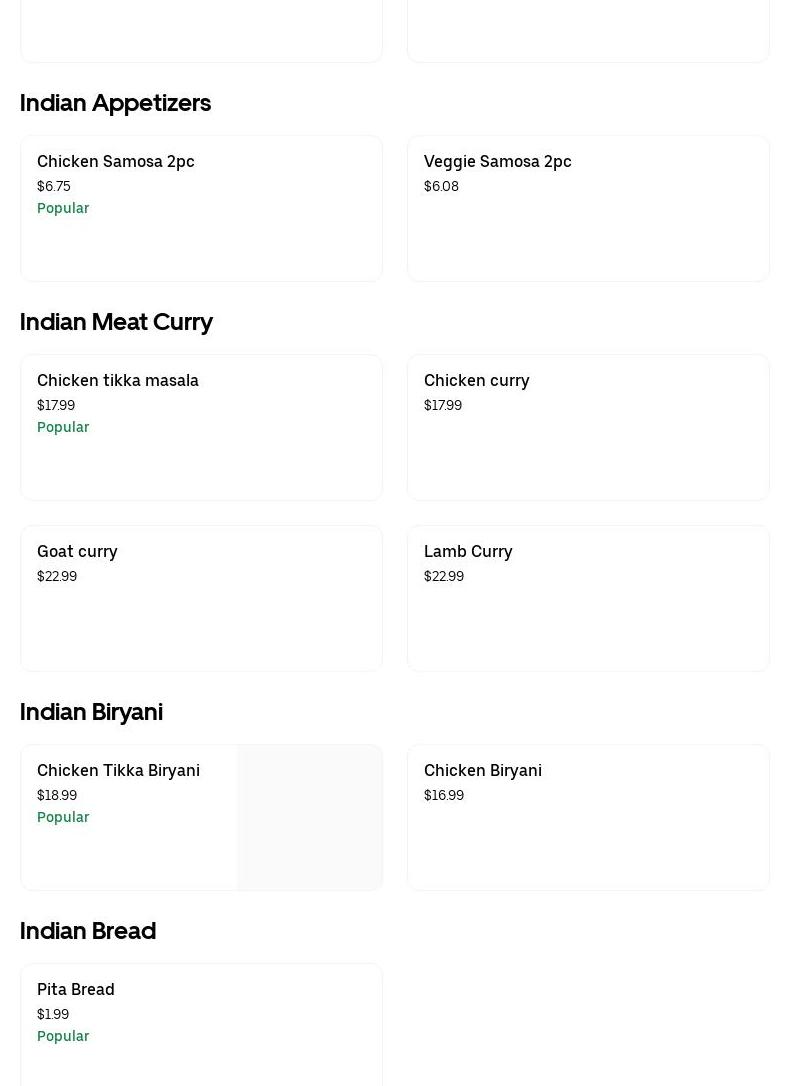Select the Goat curry item
The image size is (804, 1086).
pos(77,551)
